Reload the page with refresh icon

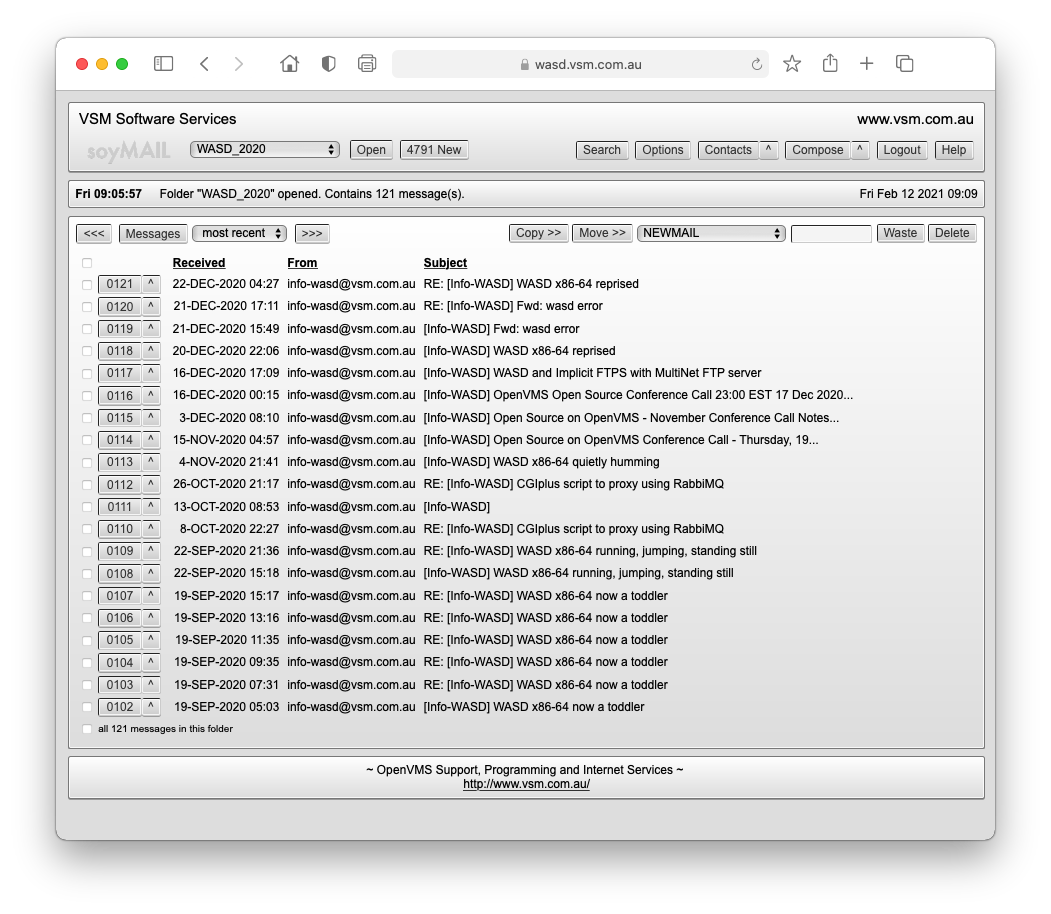tap(757, 64)
